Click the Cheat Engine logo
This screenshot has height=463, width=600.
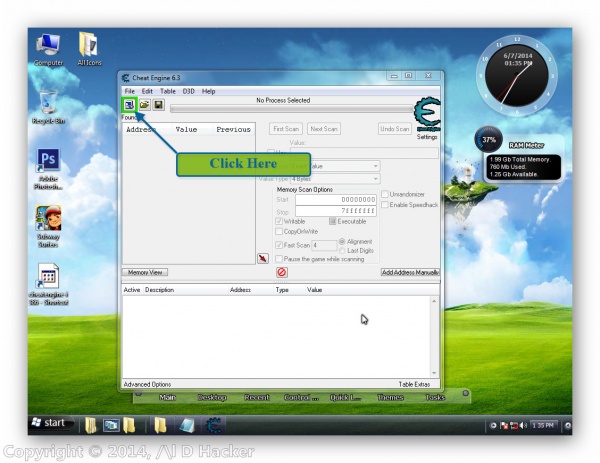tap(427, 114)
